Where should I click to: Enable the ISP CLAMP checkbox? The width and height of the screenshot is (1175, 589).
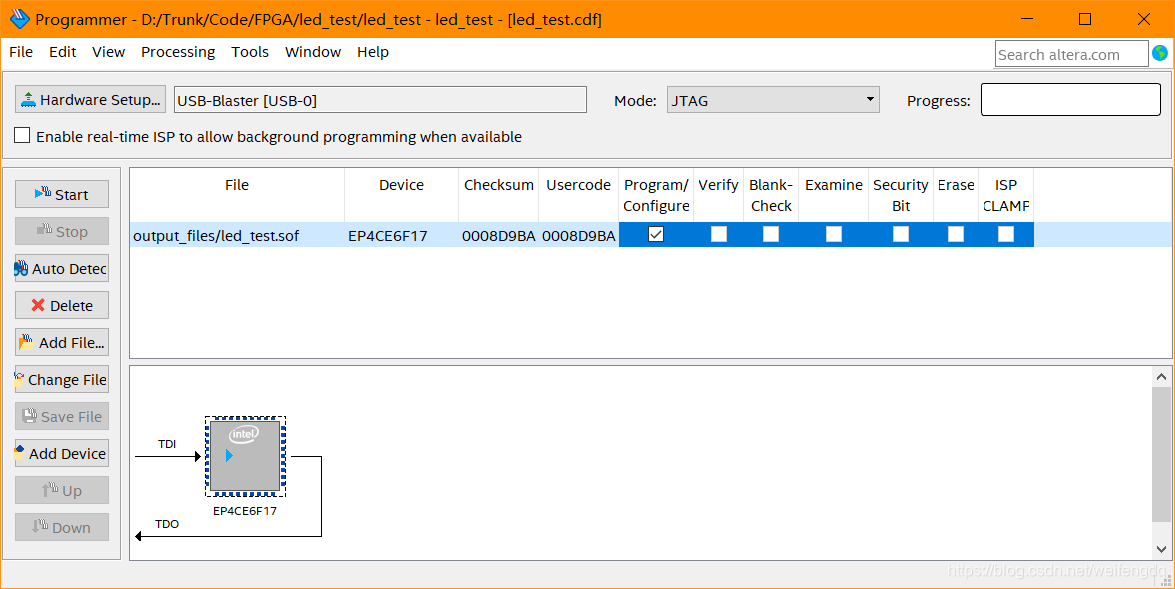[1006, 235]
